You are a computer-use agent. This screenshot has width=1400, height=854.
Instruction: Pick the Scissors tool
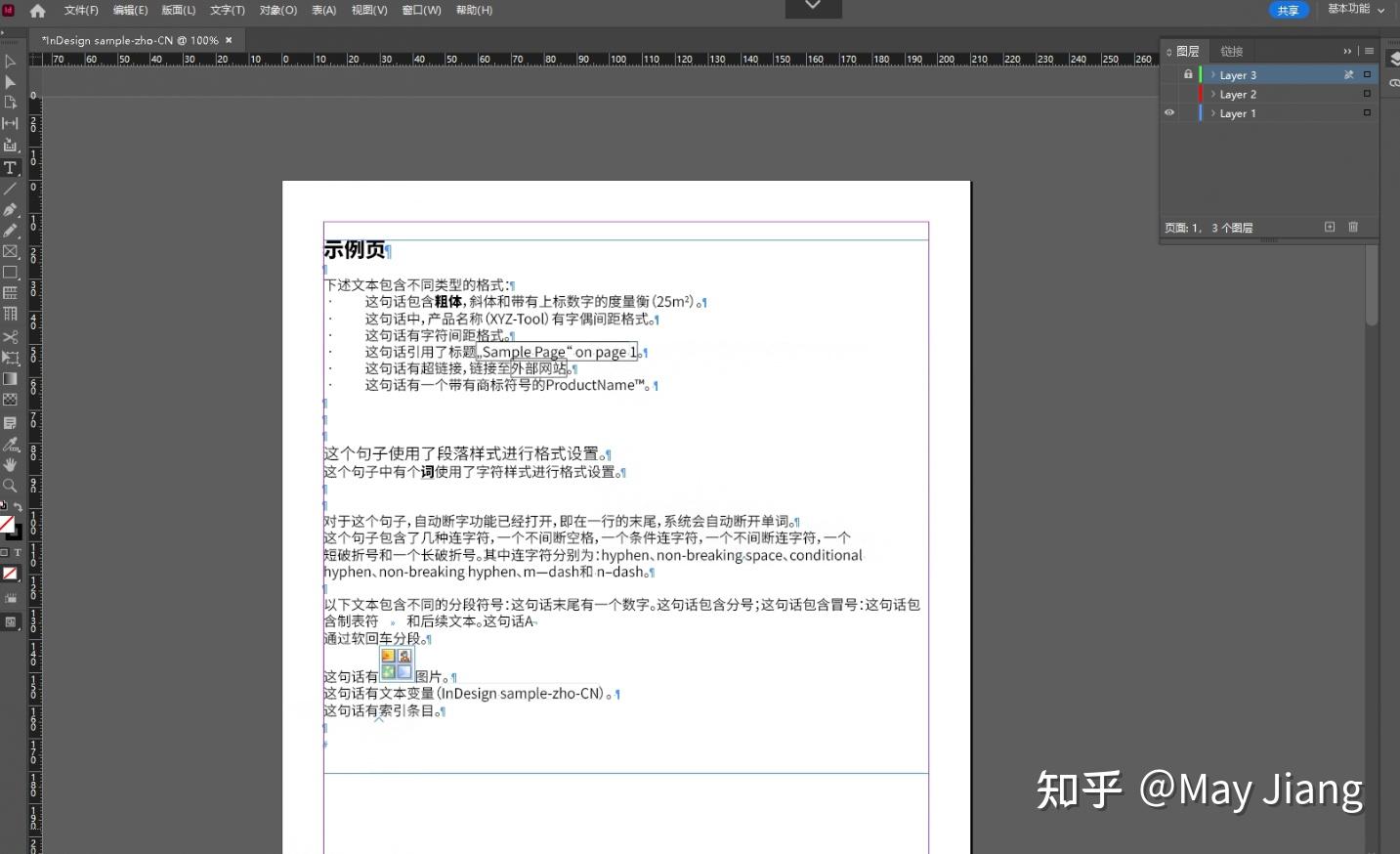click(11, 335)
